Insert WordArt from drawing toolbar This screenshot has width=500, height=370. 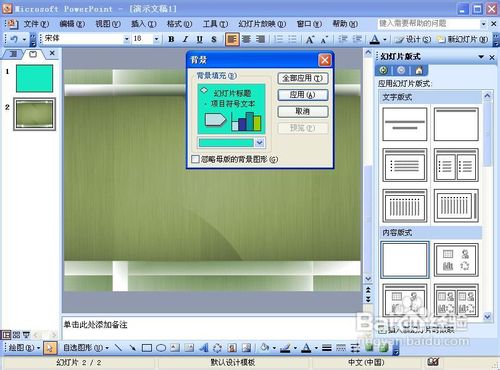(x=203, y=348)
